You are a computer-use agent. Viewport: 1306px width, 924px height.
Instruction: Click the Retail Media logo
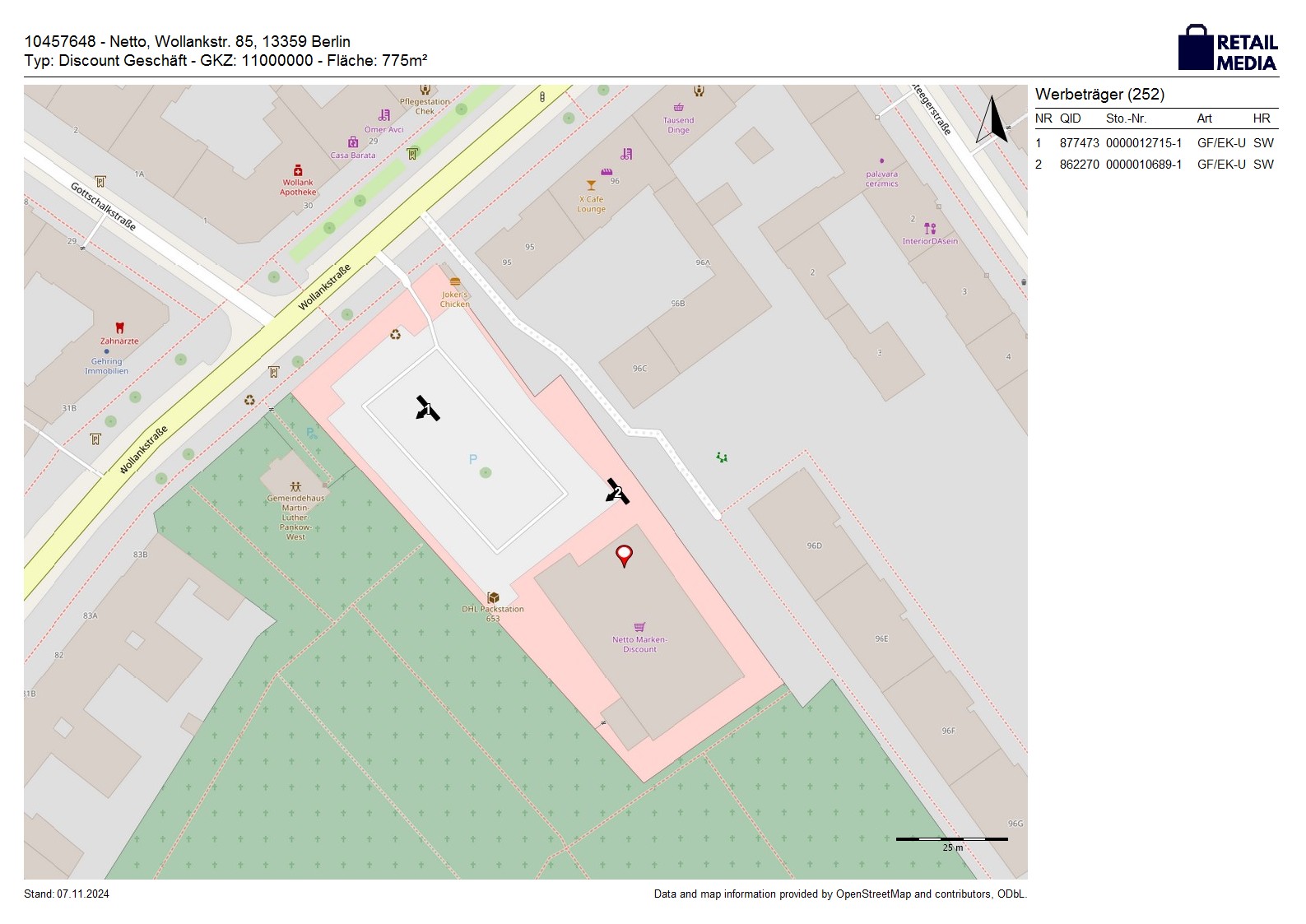[1227, 48]
